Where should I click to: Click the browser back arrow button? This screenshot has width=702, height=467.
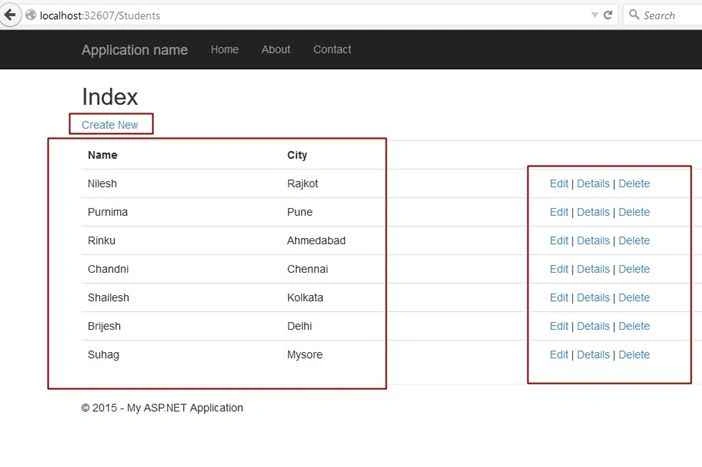point(10,15)
